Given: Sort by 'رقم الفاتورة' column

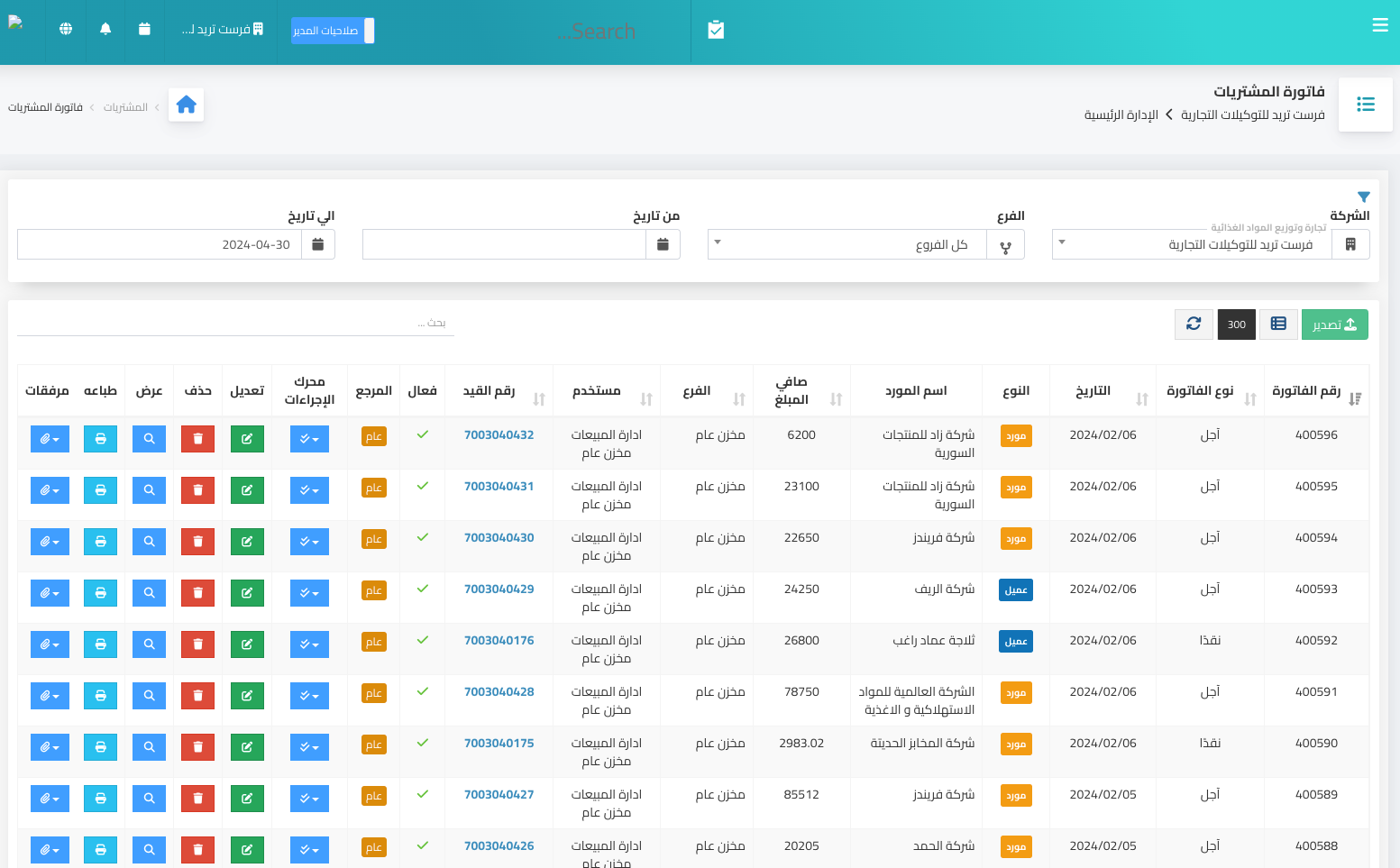Looking at the screenshot, I should click(x=1316, y=391).
